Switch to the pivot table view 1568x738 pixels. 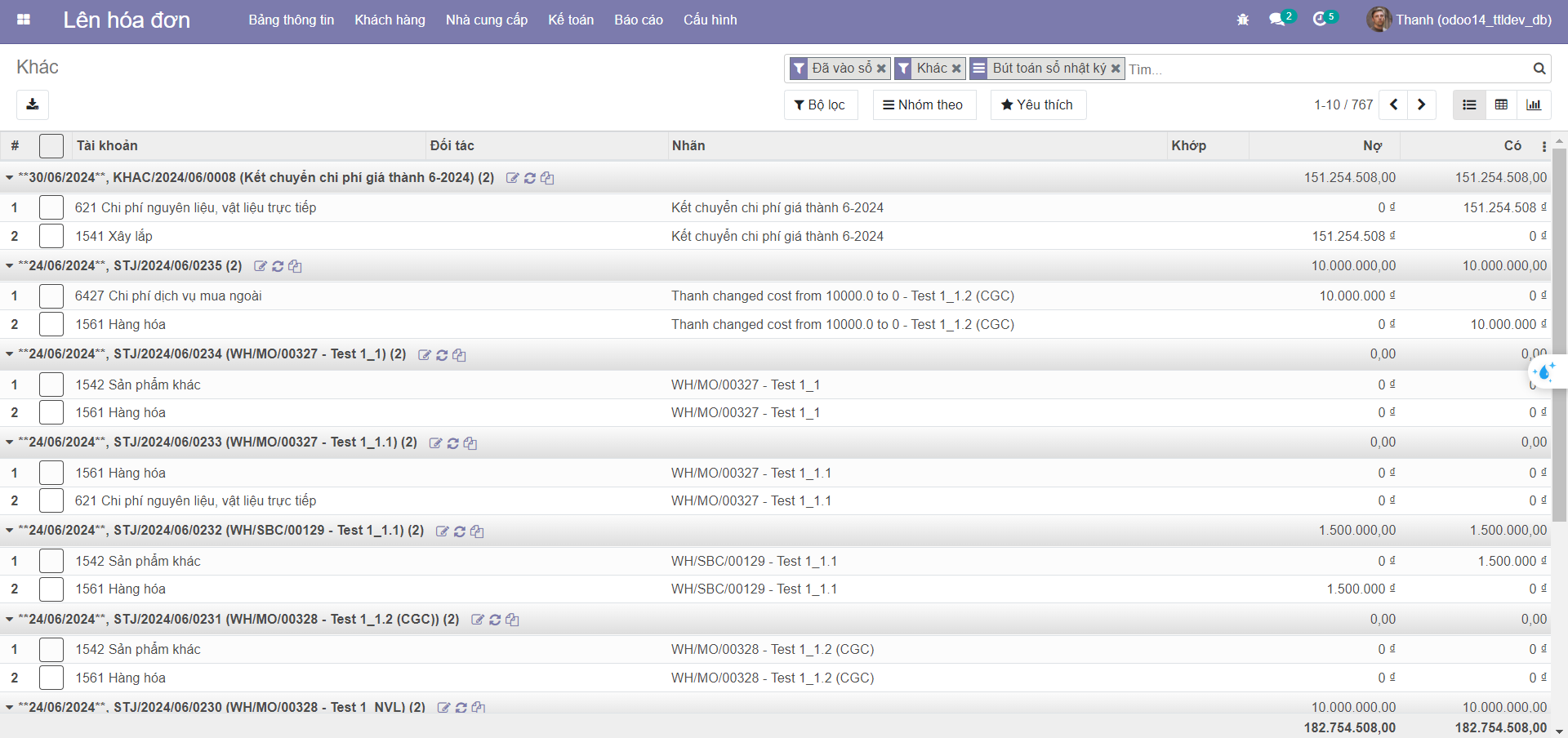pyautogui.click(x=1501, y=104)
